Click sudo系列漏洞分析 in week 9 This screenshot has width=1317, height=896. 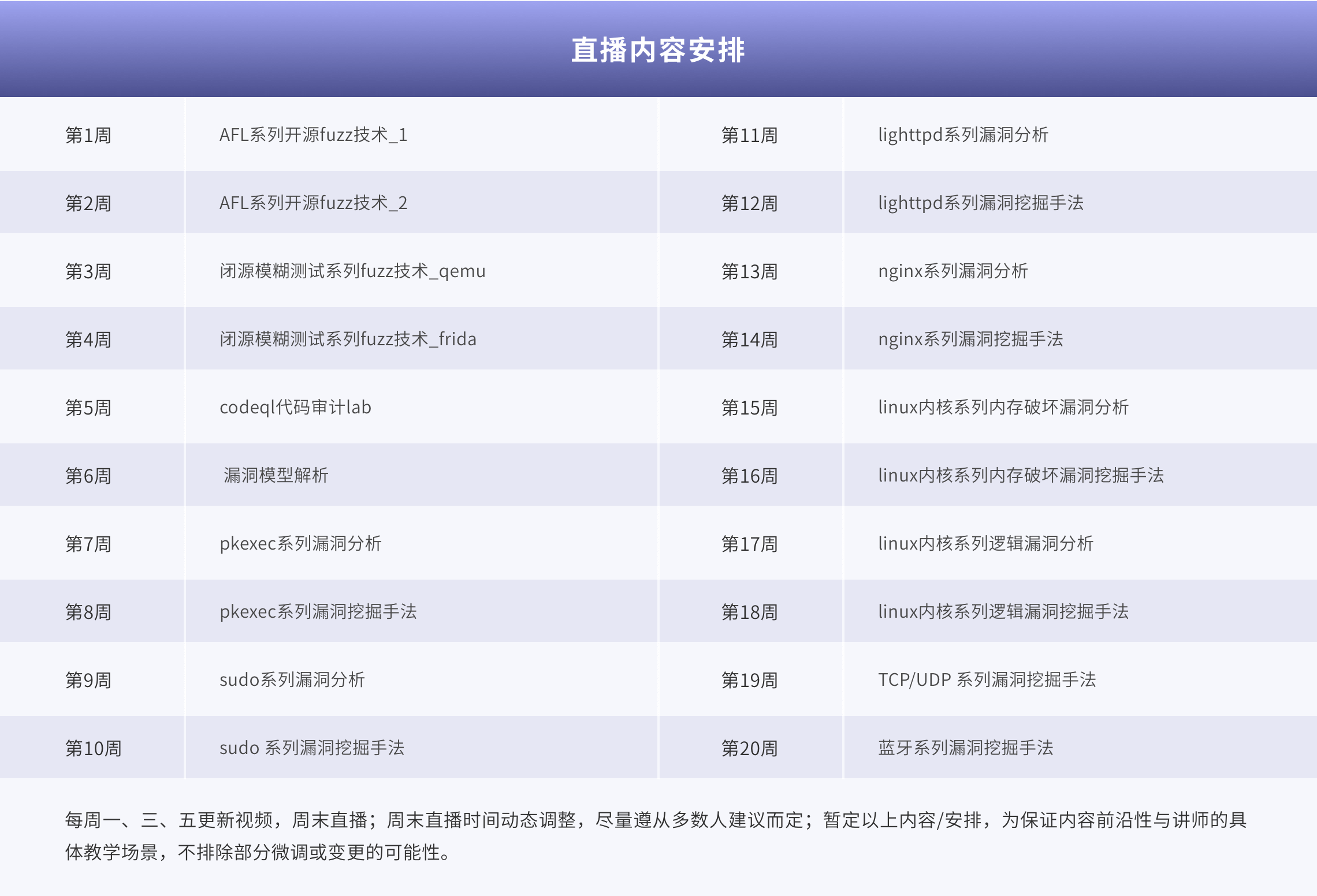click(x=292, y=680)
